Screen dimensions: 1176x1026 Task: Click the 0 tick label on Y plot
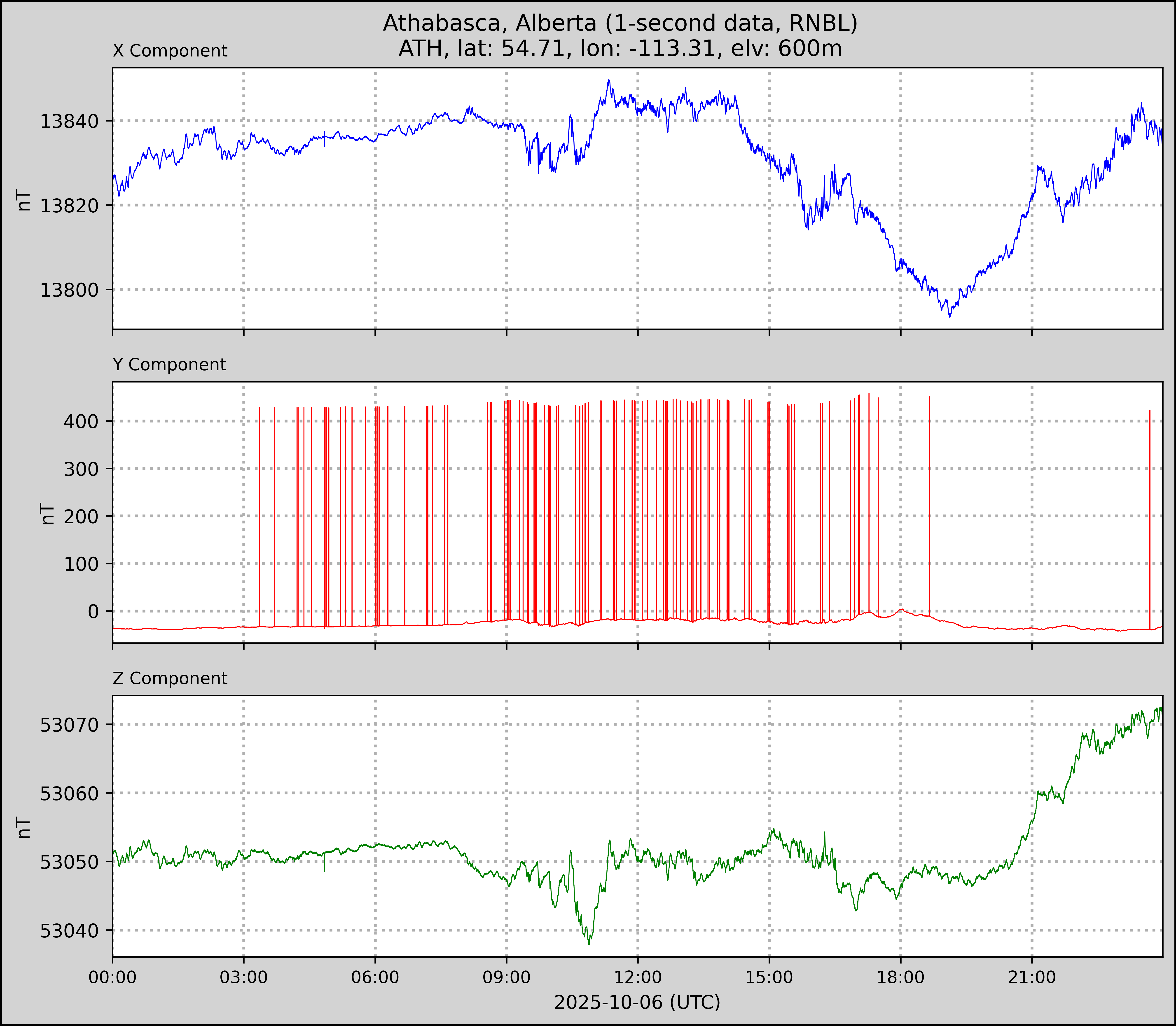tap(93, 611)
